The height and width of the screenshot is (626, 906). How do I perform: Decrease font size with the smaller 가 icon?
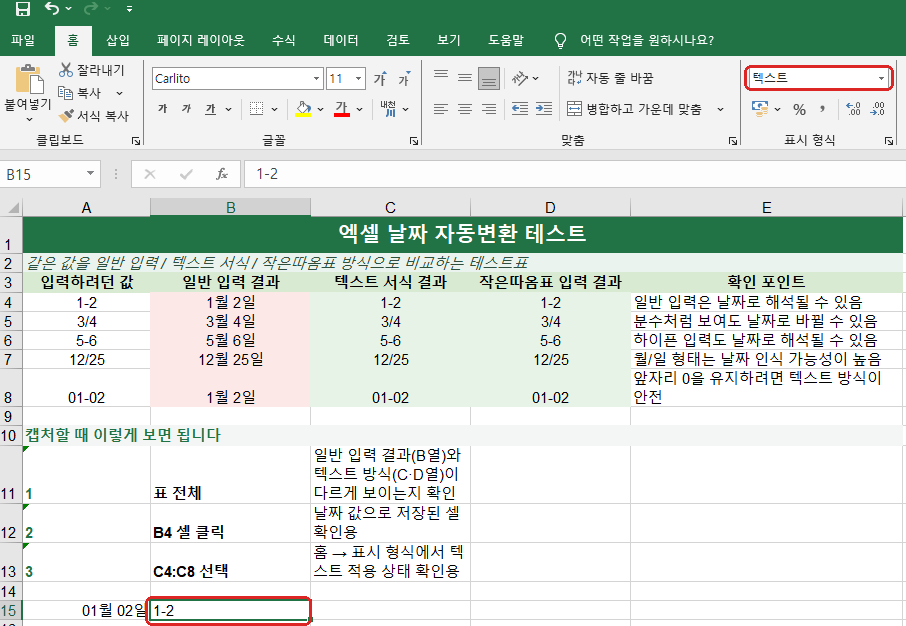click(404, 79)
